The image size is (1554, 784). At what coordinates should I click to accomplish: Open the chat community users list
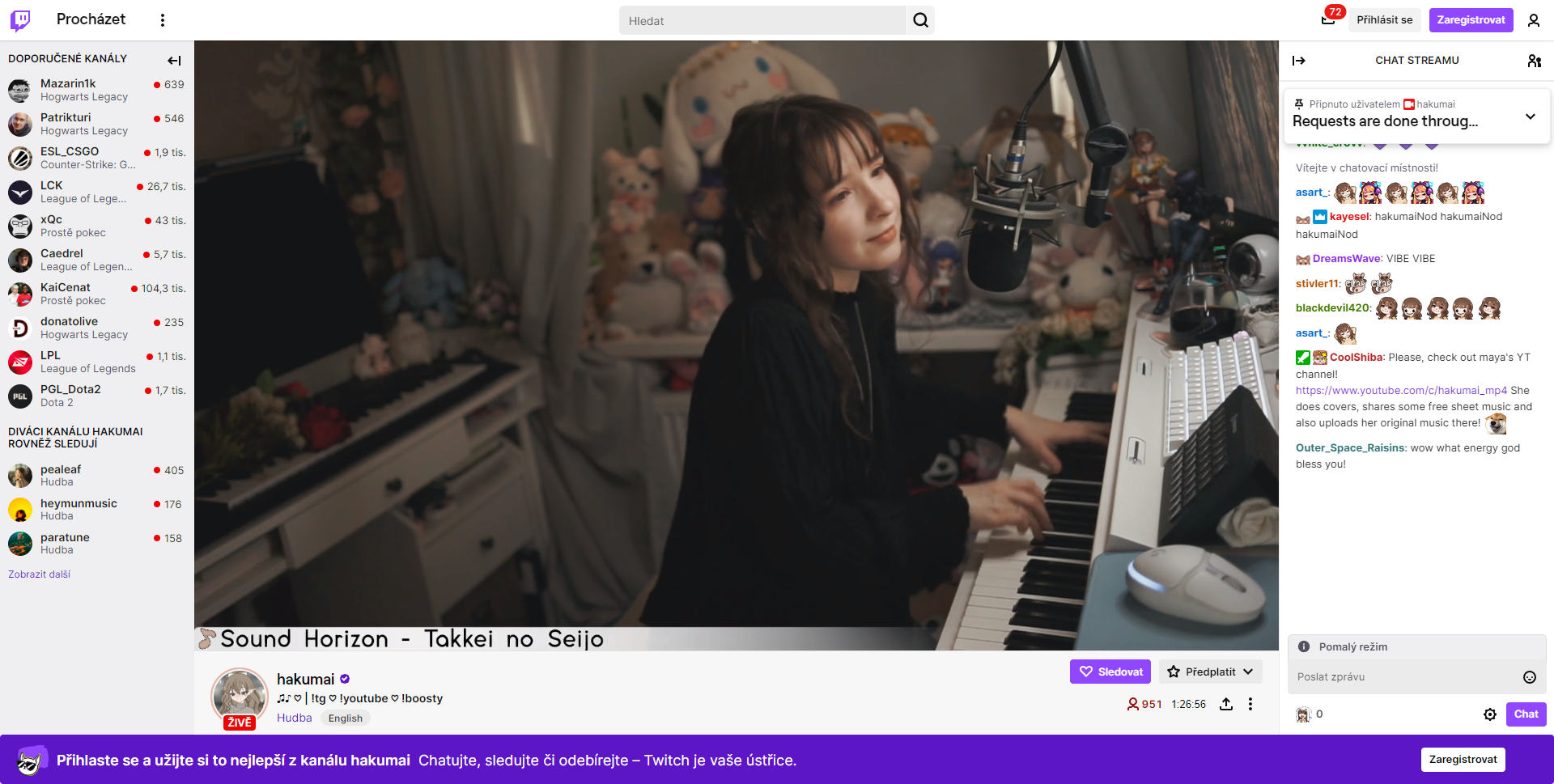pos(1534,61)
